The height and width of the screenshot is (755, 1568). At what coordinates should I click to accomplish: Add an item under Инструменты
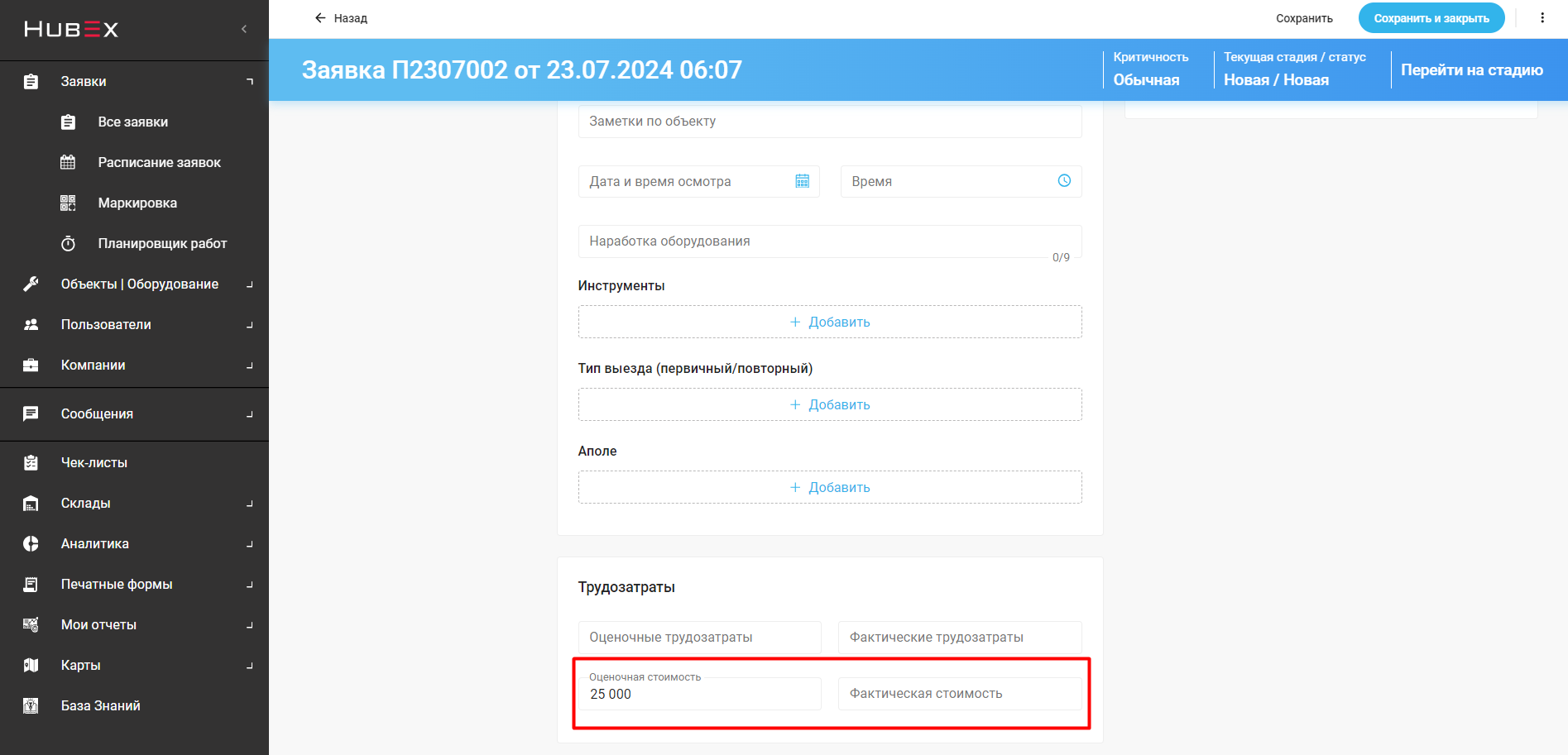(x=830, y=322)
